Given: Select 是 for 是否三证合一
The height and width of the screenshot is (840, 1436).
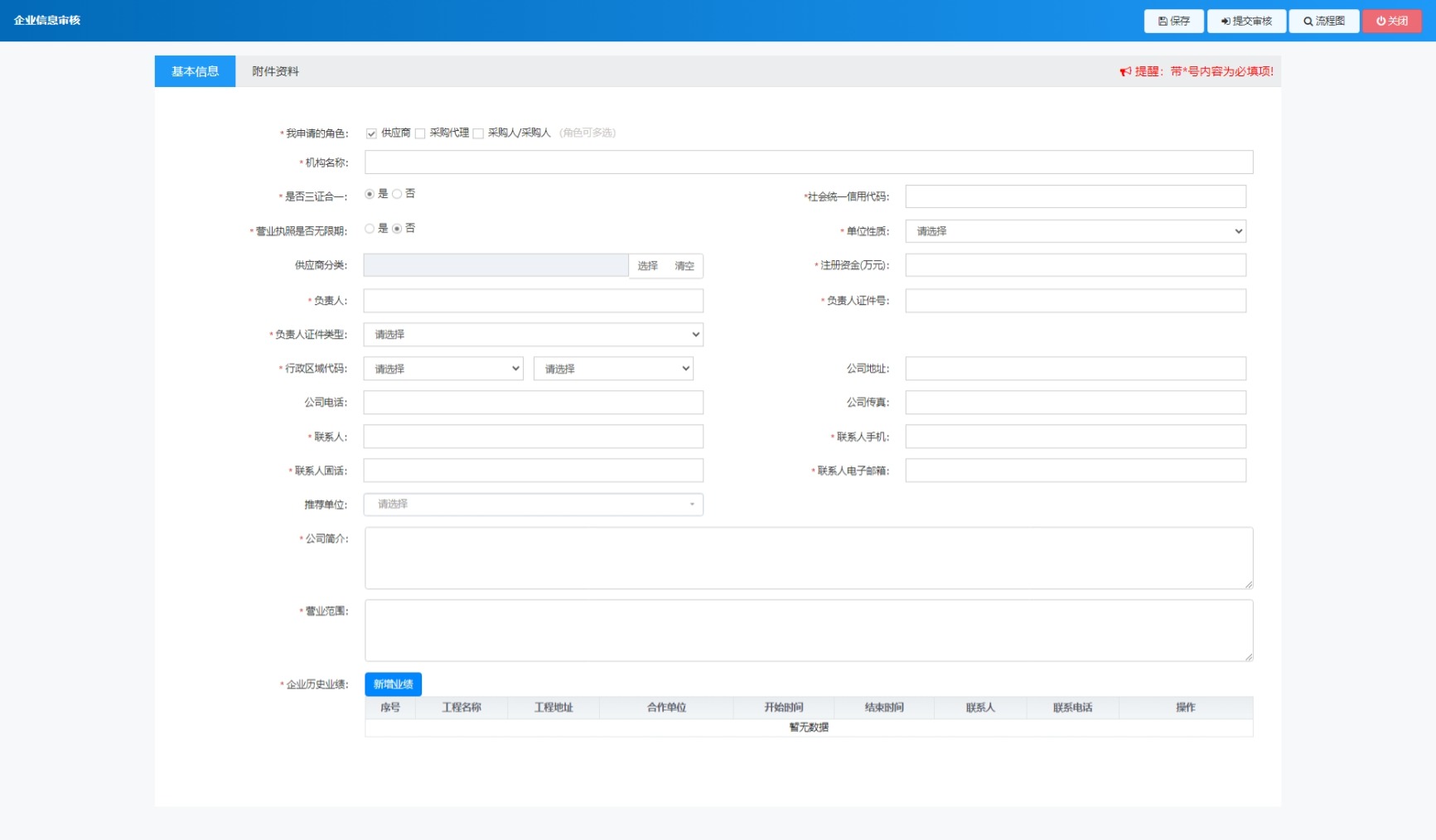Looking at the screenshot, I should pos(370,194).
